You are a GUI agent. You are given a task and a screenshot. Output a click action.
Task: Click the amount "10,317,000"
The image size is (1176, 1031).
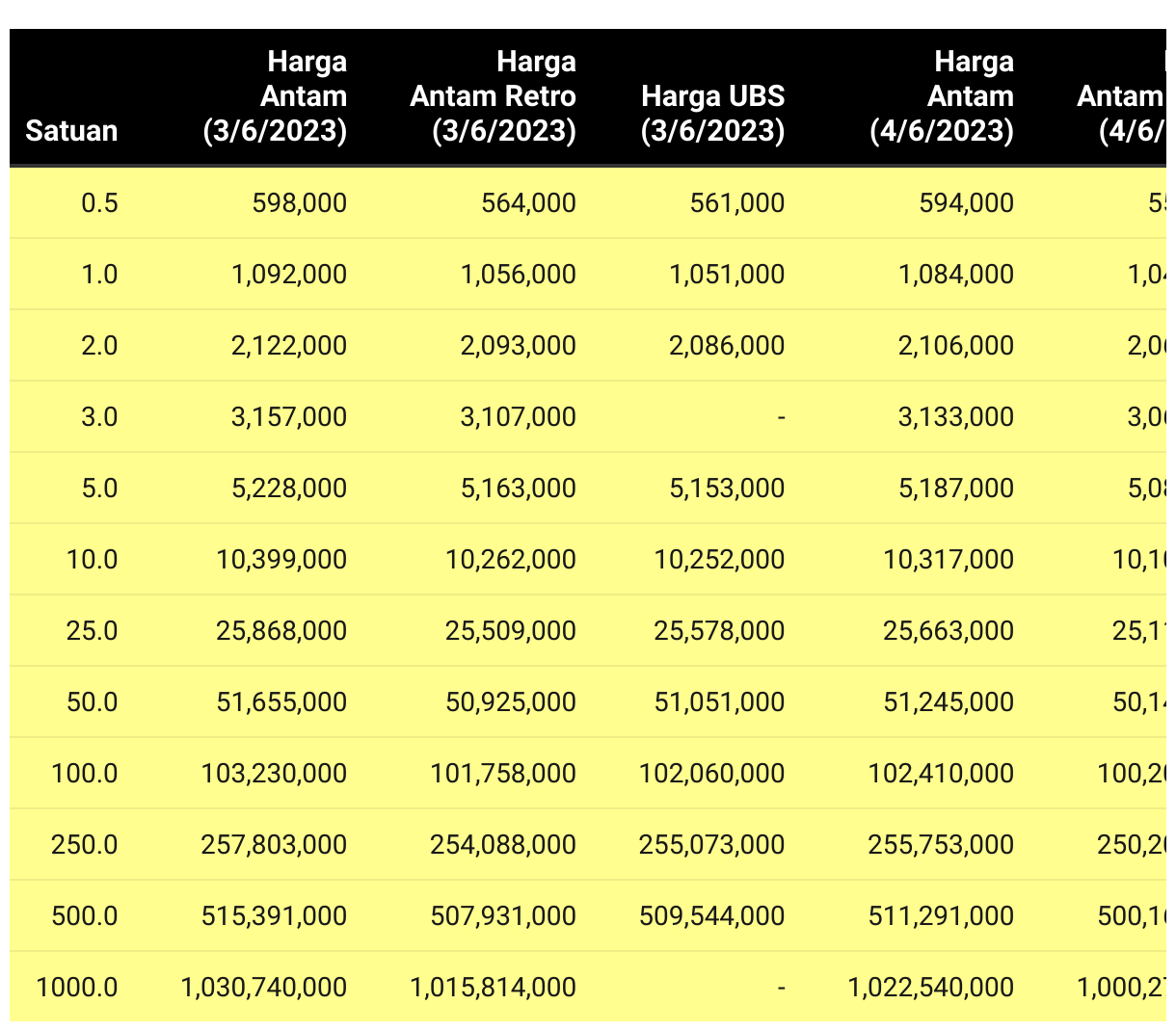point(949,559)
